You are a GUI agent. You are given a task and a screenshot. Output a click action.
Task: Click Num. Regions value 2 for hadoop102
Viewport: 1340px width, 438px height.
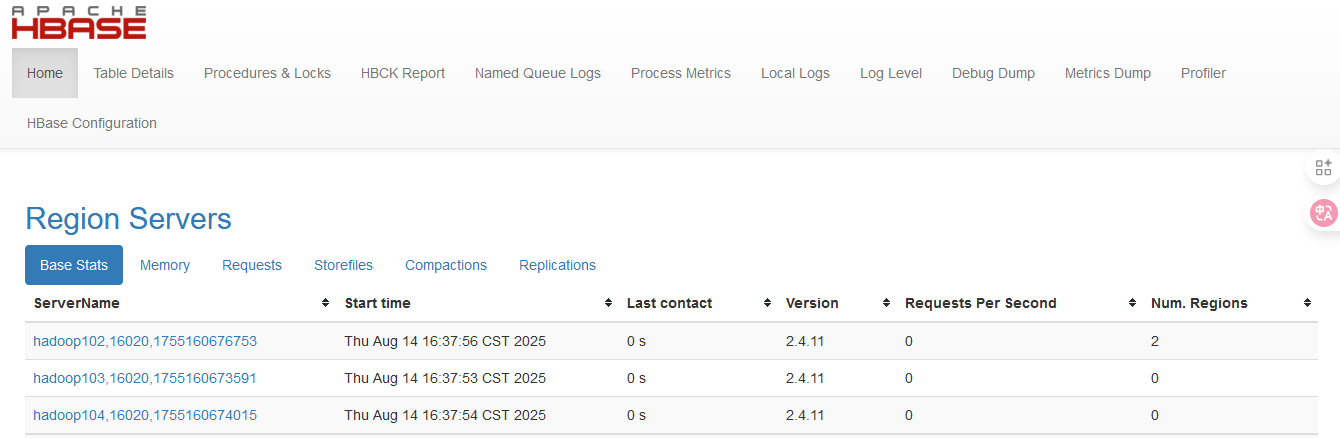pyautogui.click(x=1155, y=341)
